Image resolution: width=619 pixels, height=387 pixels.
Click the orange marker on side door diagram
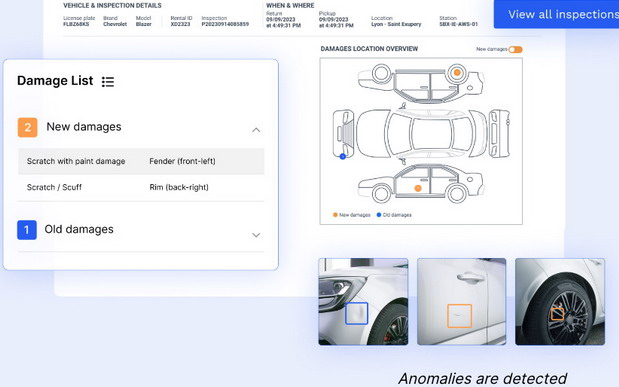[418, 188]
